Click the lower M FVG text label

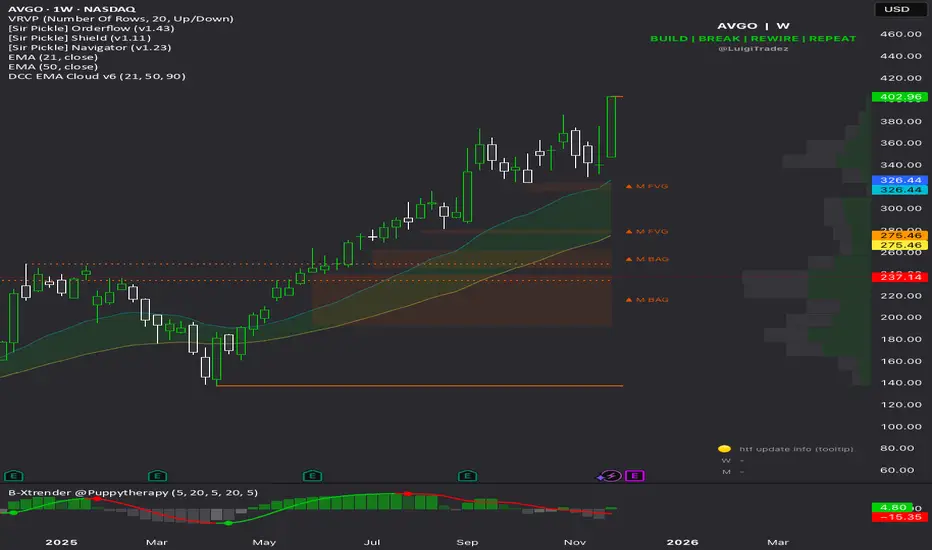(652, 231)
